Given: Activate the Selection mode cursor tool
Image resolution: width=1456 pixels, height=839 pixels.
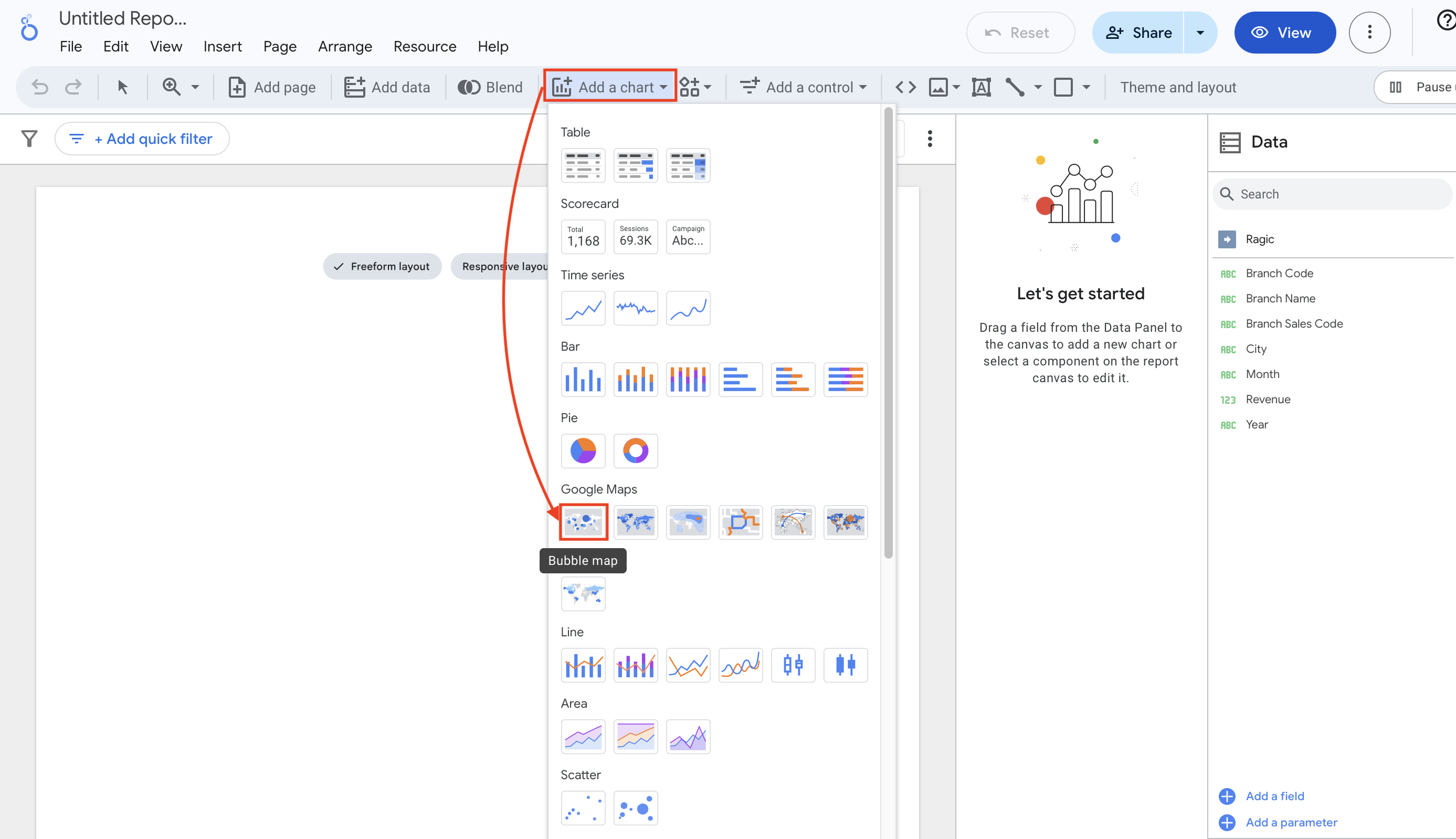Looking at the screenshot, I should tap(122, 87).
